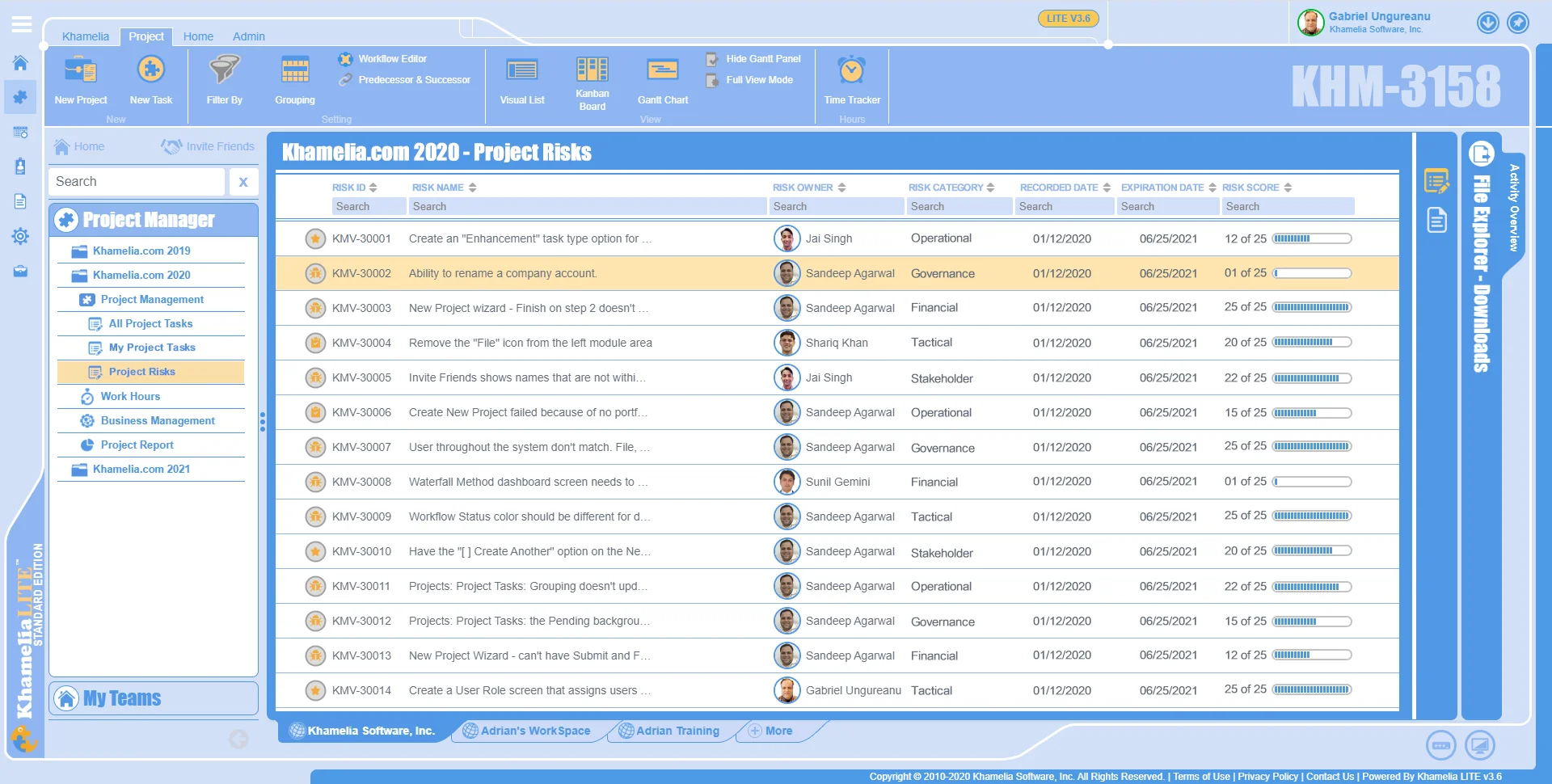Image resolution: width=1552 pixels, height=784 pixels.
Task: Click risk score bar for KMV-30003
Action: [x=1311, y=308]
